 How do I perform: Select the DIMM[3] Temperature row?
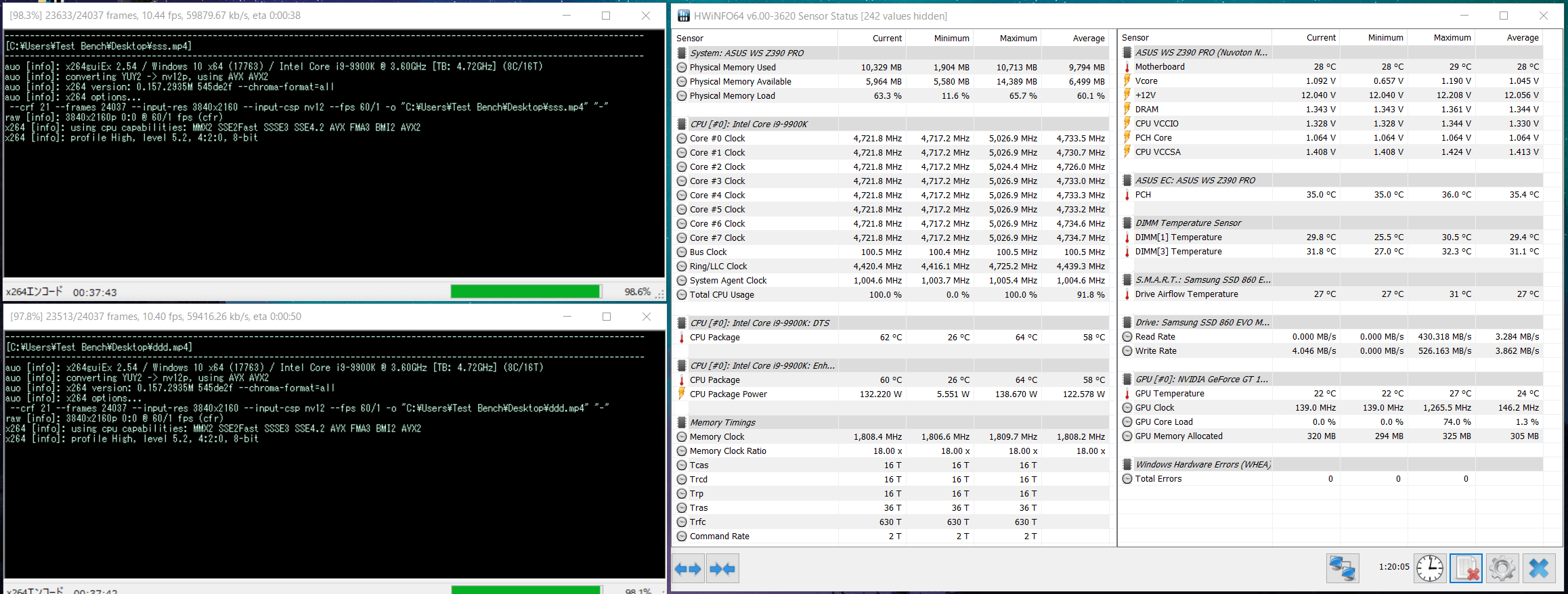pos(1331,251)
